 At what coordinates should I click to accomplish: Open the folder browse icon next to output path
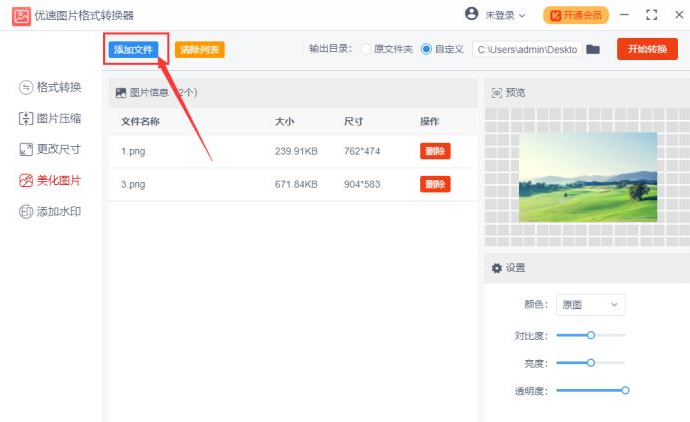(593, 49)
